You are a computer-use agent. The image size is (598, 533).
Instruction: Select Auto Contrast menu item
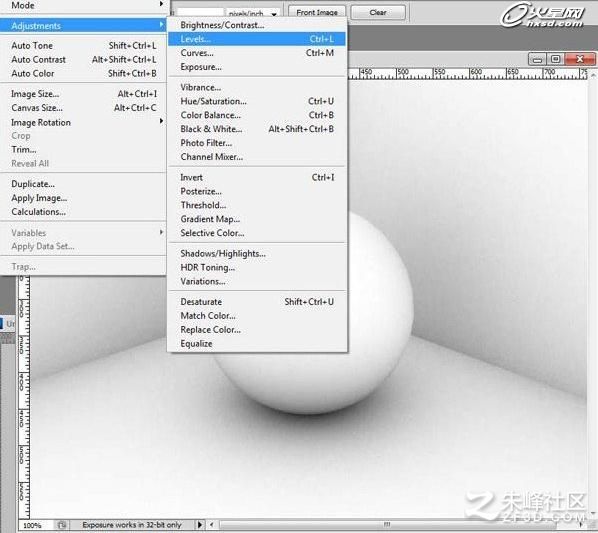click(x=83, y=59)
